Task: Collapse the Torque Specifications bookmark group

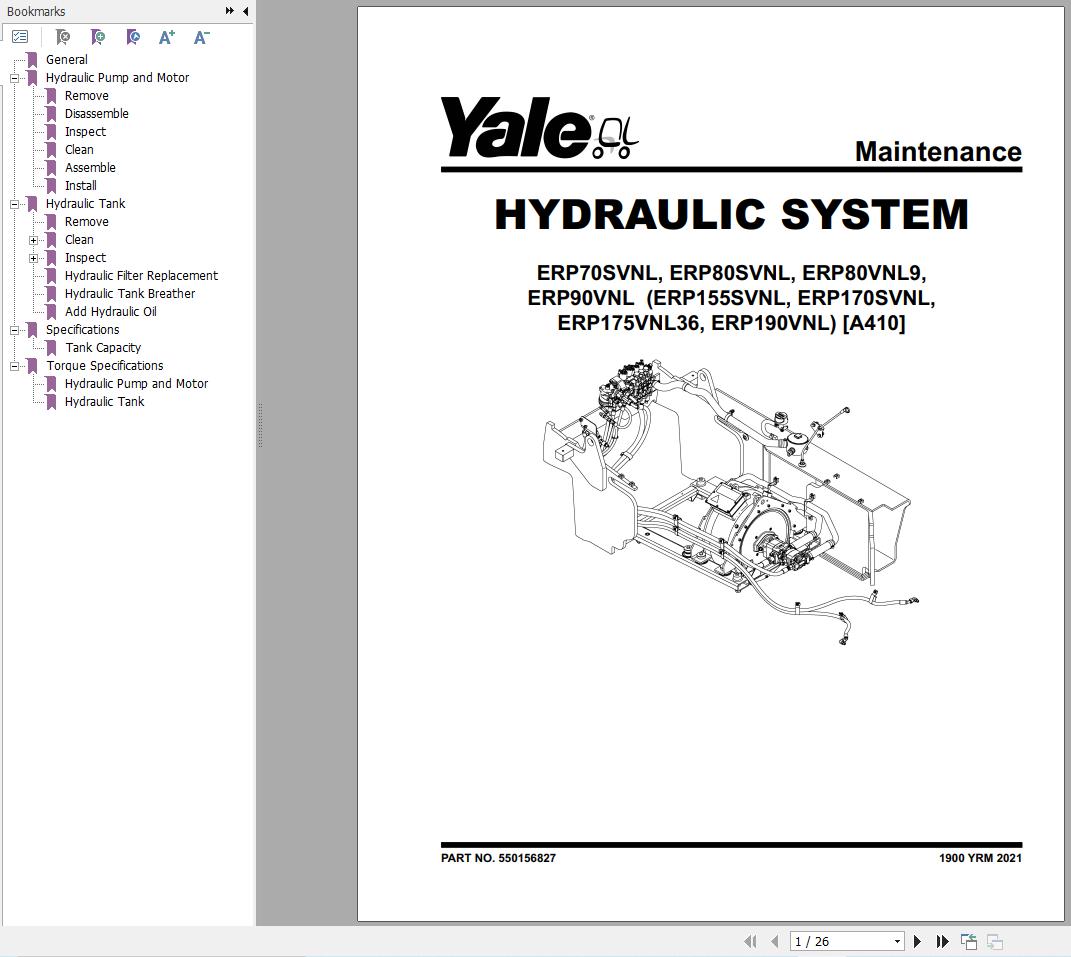Action: (13, 365)
